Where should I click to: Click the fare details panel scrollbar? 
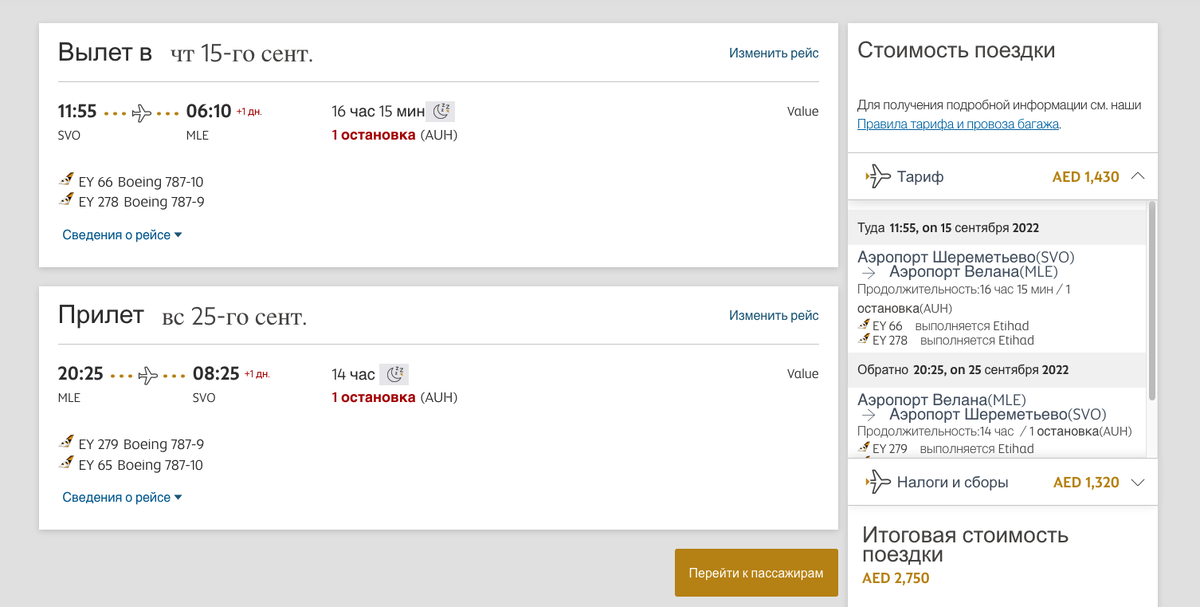click(1152, 300)
